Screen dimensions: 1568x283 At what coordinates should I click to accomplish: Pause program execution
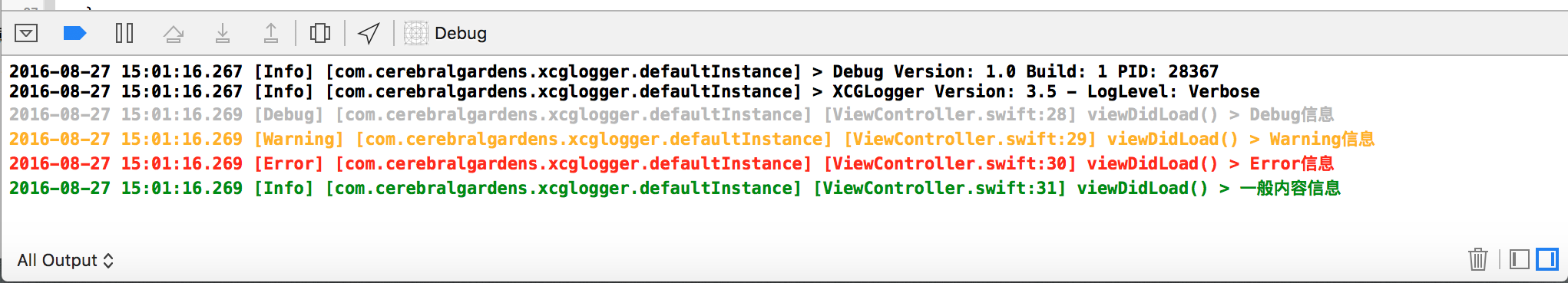coord(124,33)
